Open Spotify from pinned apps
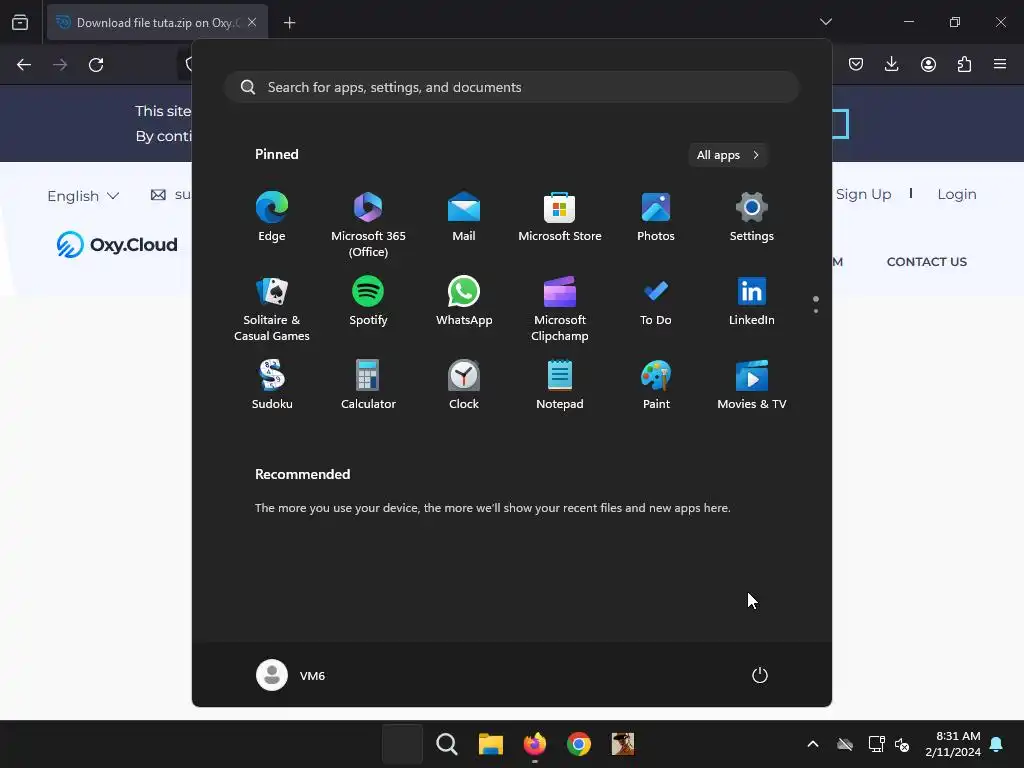This screenshot has width=1024, height=768. pyautogui.click(x=368, y=300)
